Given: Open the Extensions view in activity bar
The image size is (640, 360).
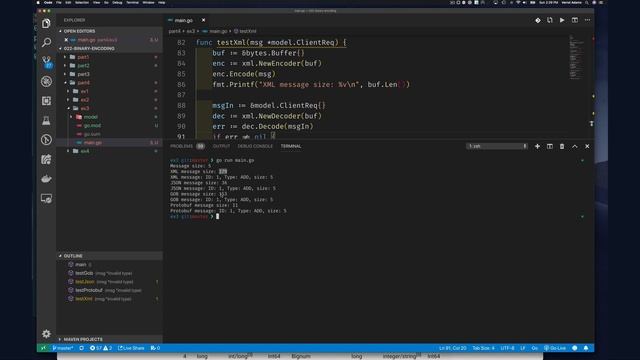Looking at the screenshot, I should 46,101.
